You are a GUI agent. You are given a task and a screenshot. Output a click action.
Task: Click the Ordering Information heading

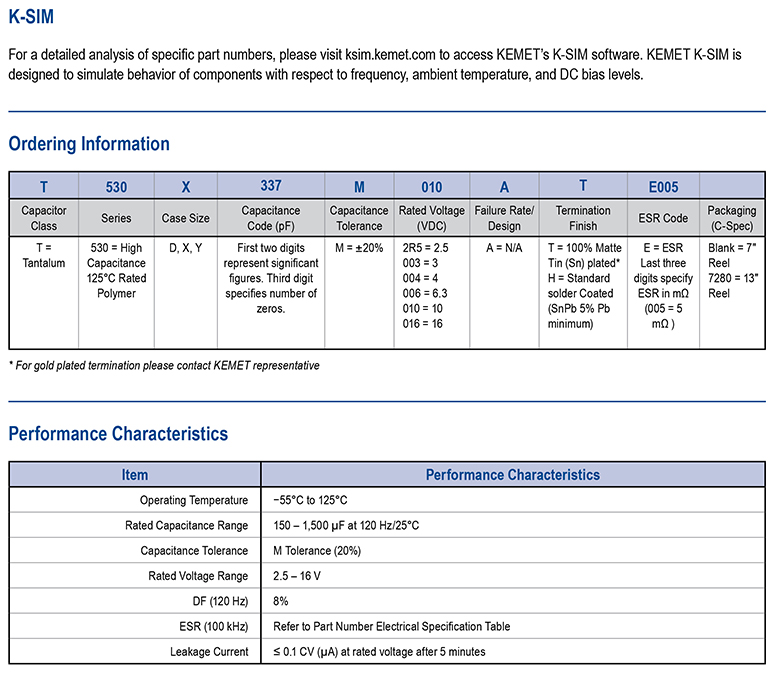point(89,144)
